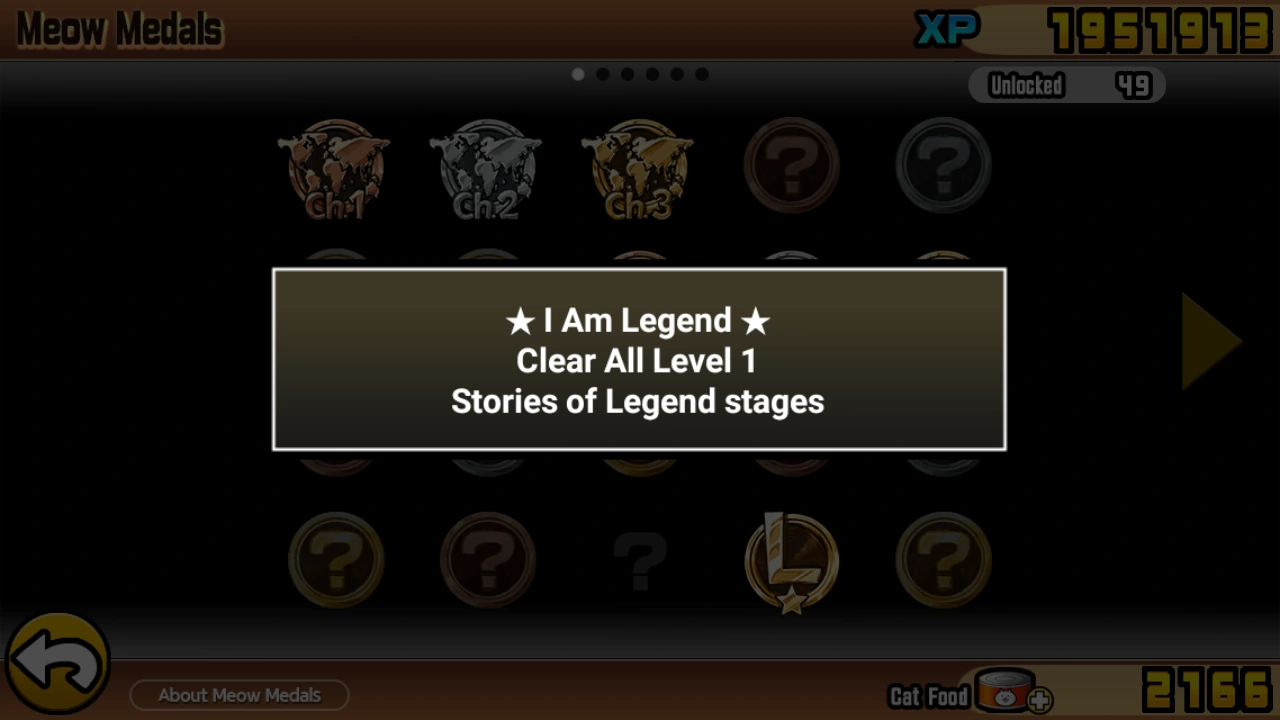This screenshot has width=1280, height=720.
Task: Tap the Ch.1 bronze world medal
Action: pos(335,168)
